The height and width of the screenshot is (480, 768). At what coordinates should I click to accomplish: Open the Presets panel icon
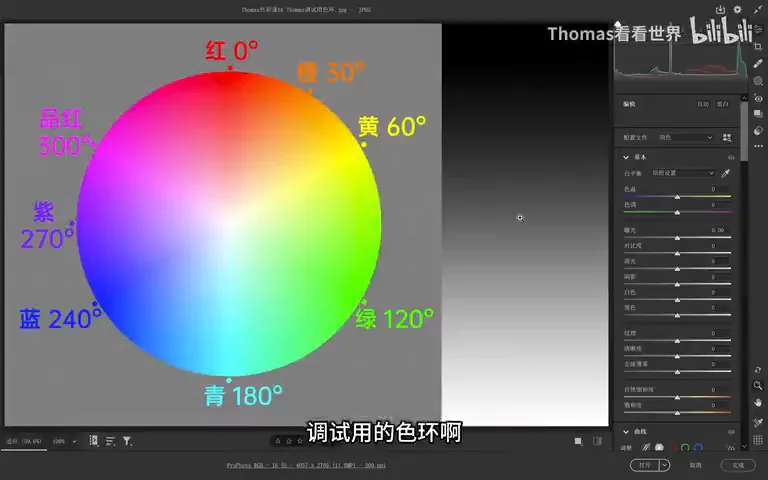(x=758, y=130)
